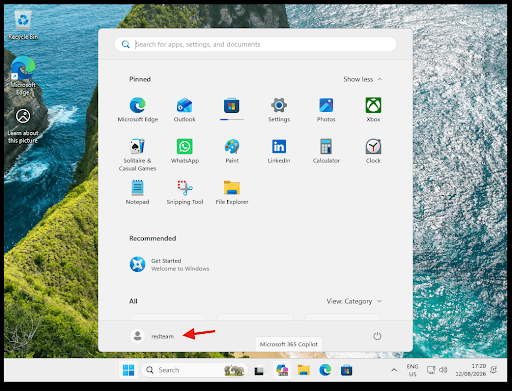The image size is (512, 391).
Task: Open Outlook from pinned apps
Action: tap(184, 110)
